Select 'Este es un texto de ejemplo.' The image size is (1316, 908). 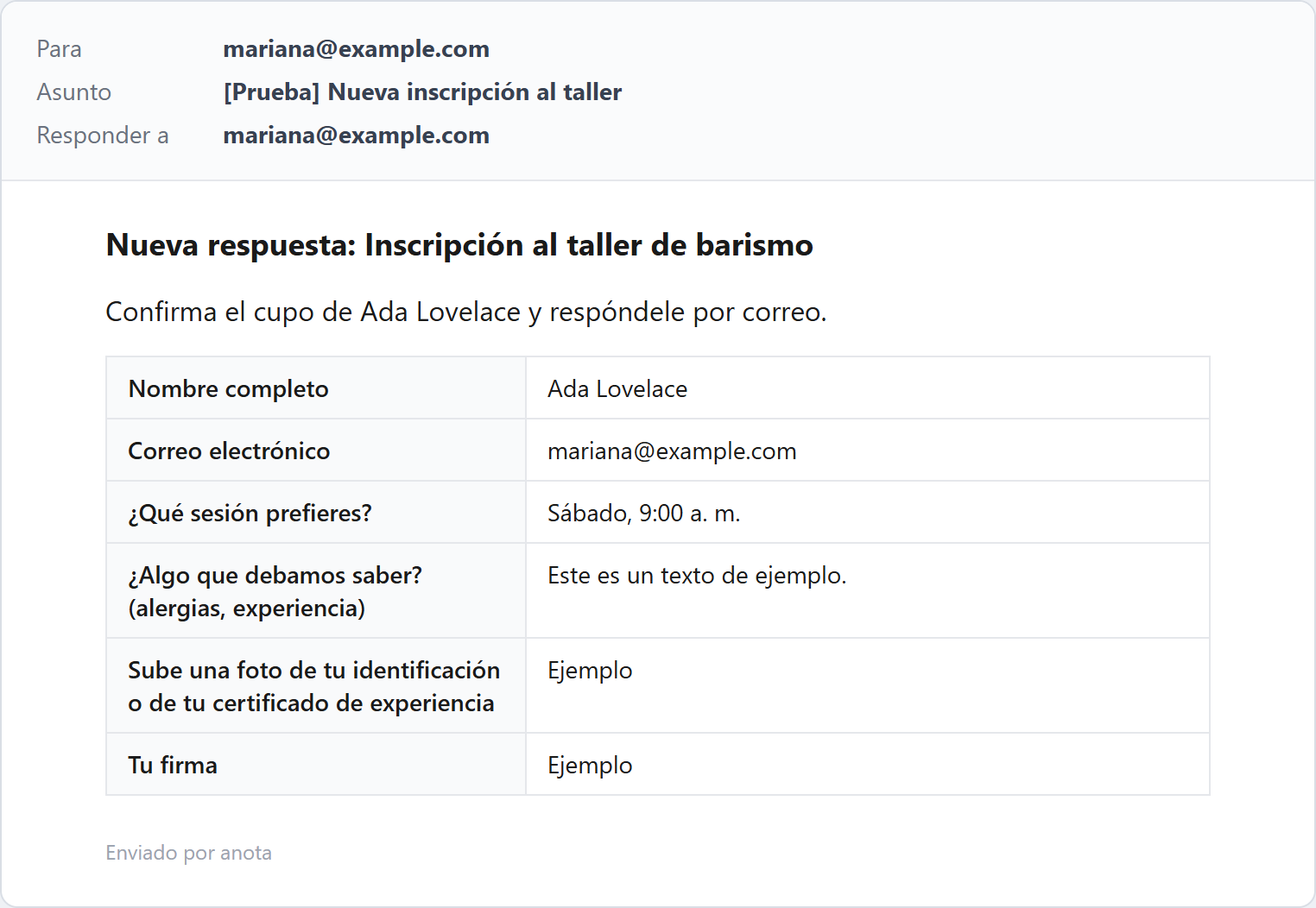pos(697,576)
